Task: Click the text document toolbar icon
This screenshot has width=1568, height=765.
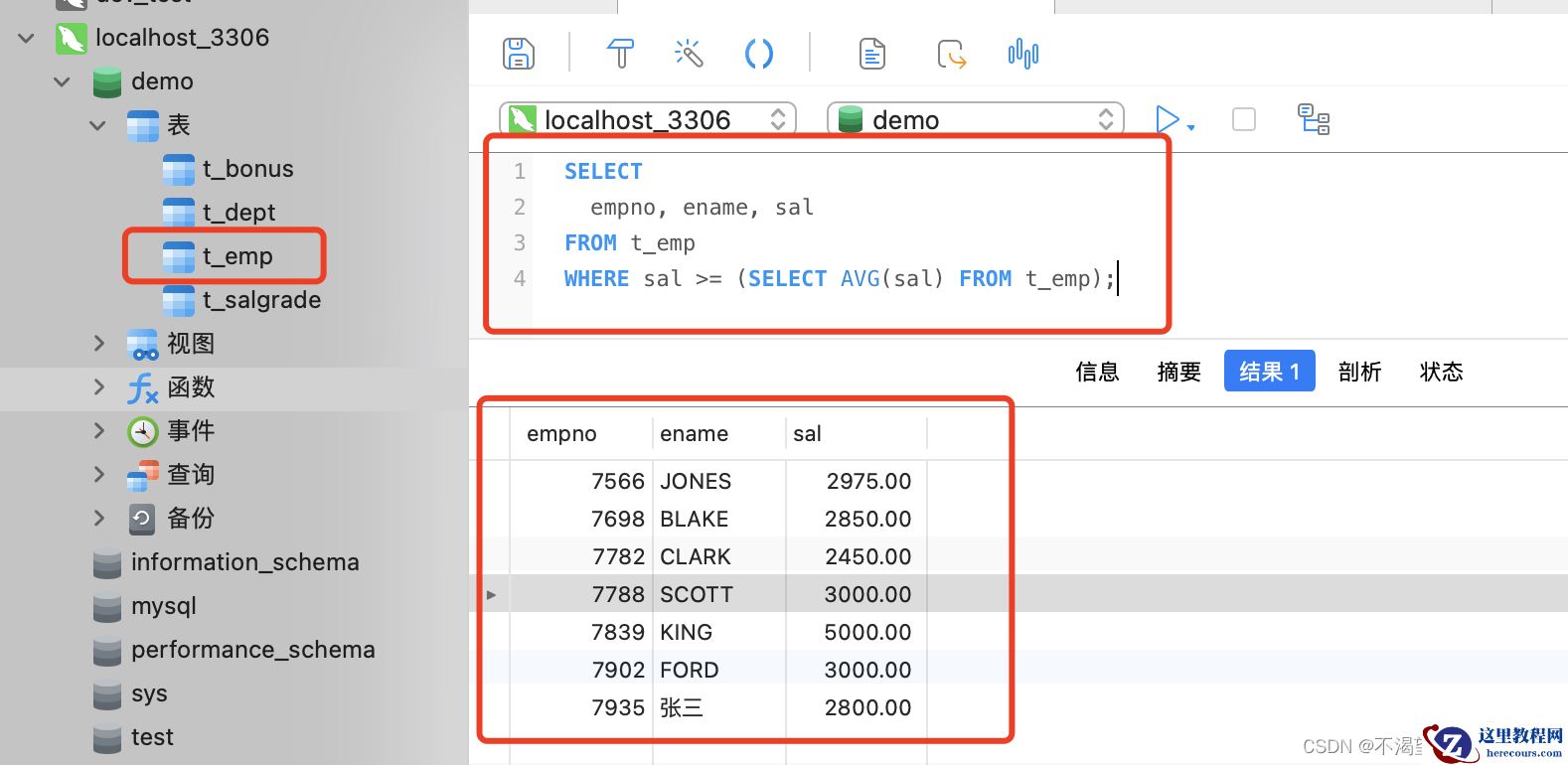Action: click(x=871, y=54)
